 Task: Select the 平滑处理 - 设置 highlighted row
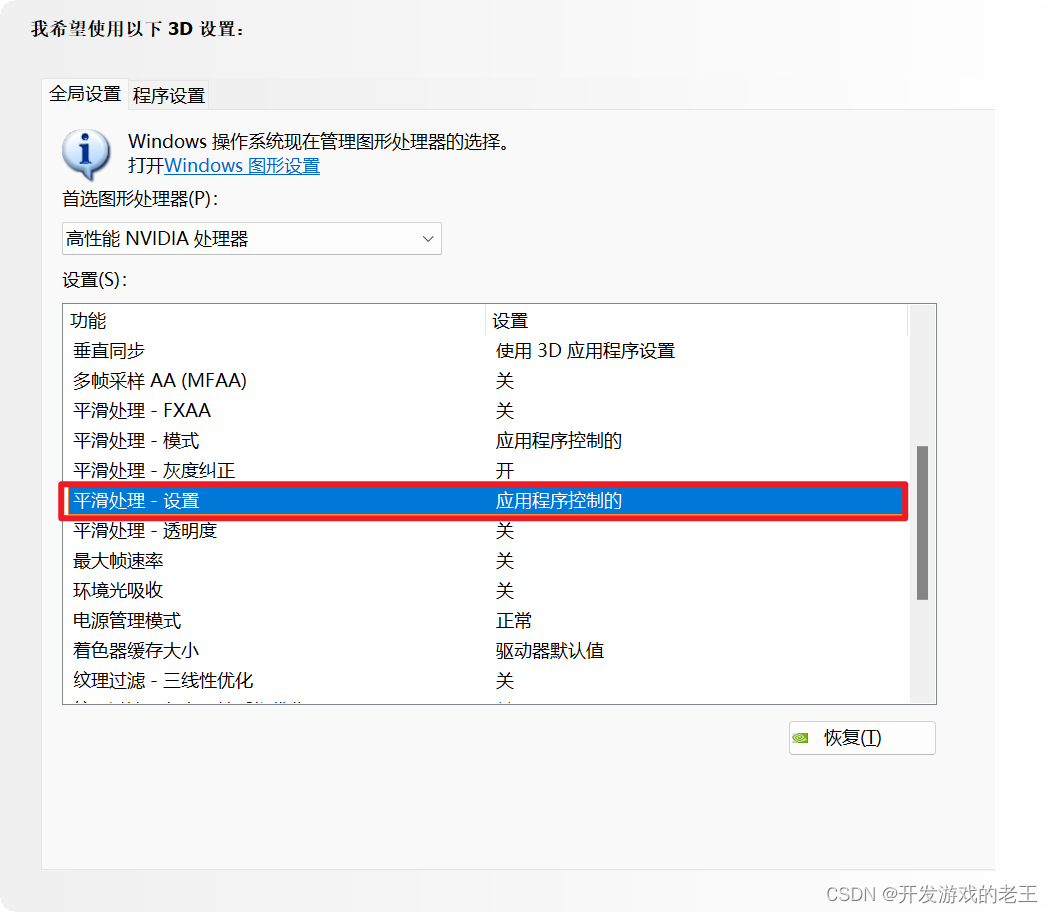click(x=484, y=501)
